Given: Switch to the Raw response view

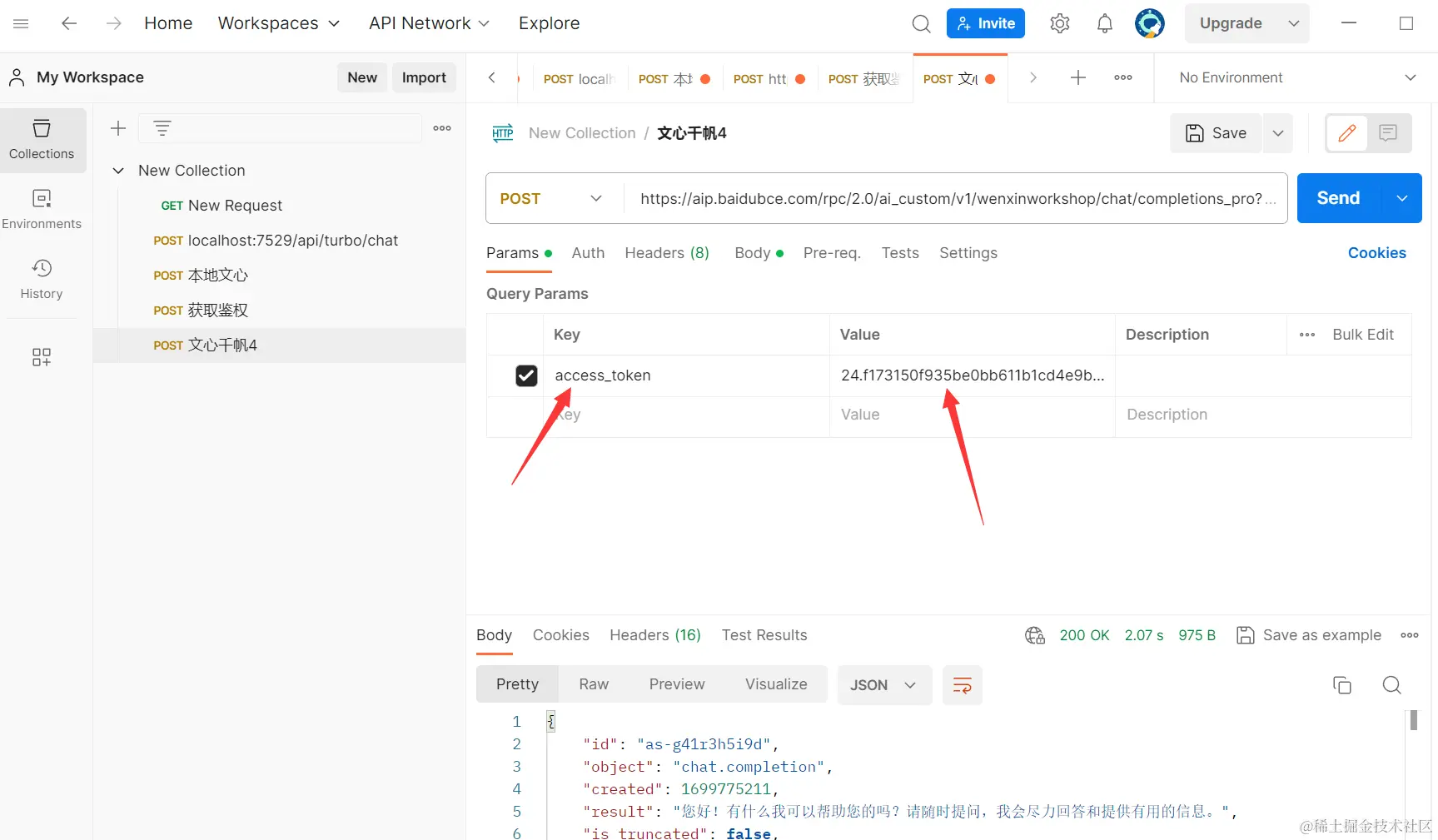Looking at the screenshot, I should coord(594,684).
